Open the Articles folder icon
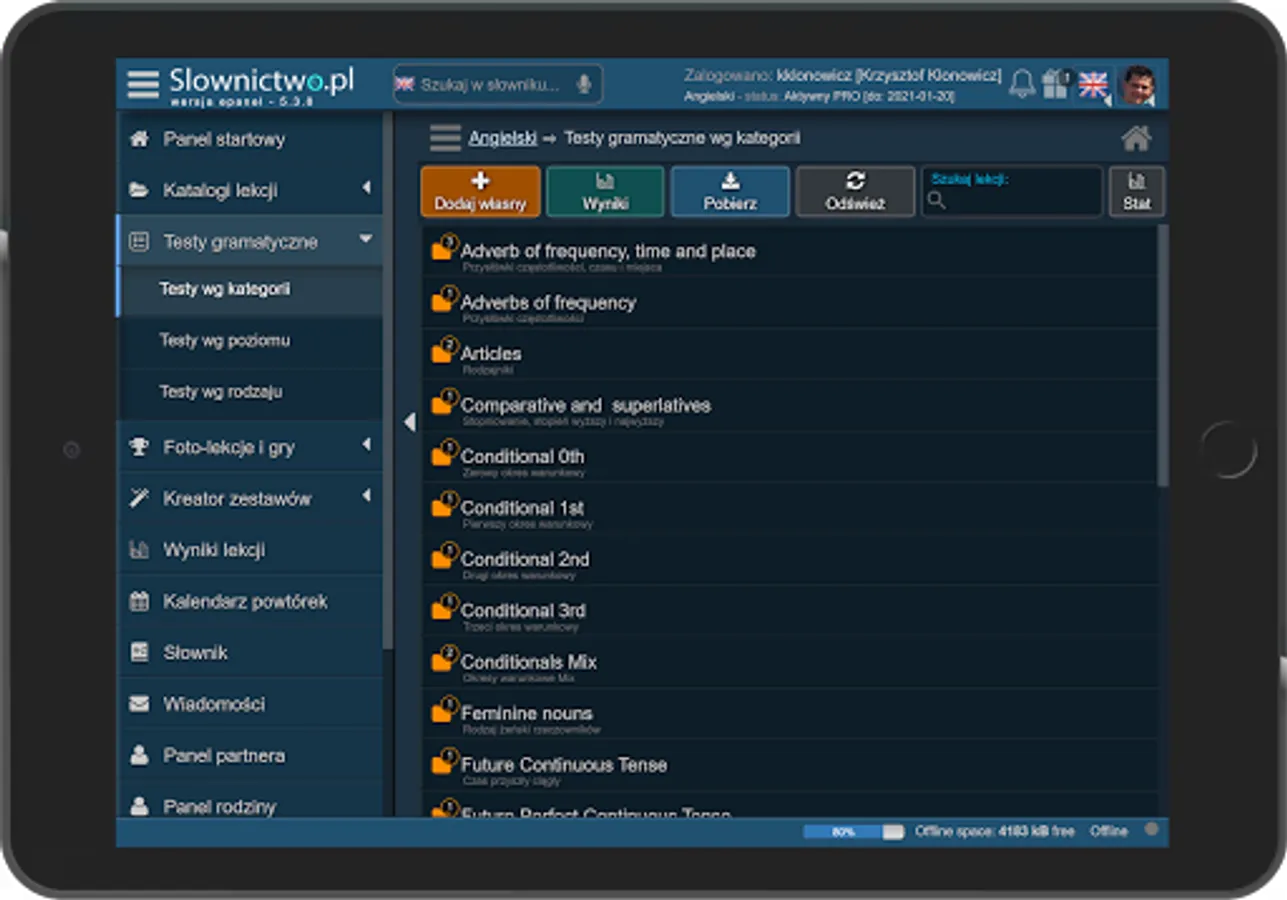Screen dimensions: 1287x900 [x=443, y=351]
